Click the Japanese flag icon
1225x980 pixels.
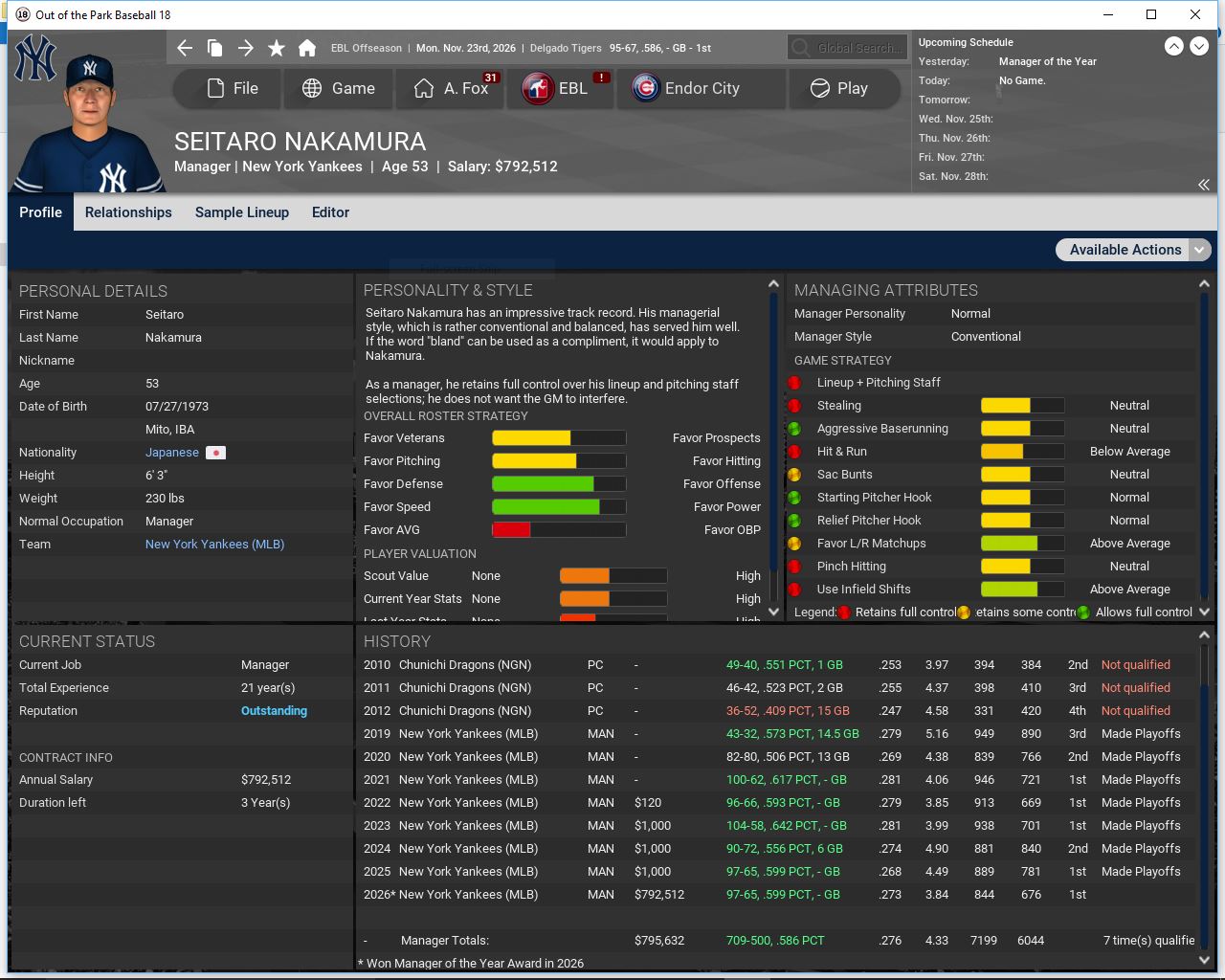click(x=216, y=453)
